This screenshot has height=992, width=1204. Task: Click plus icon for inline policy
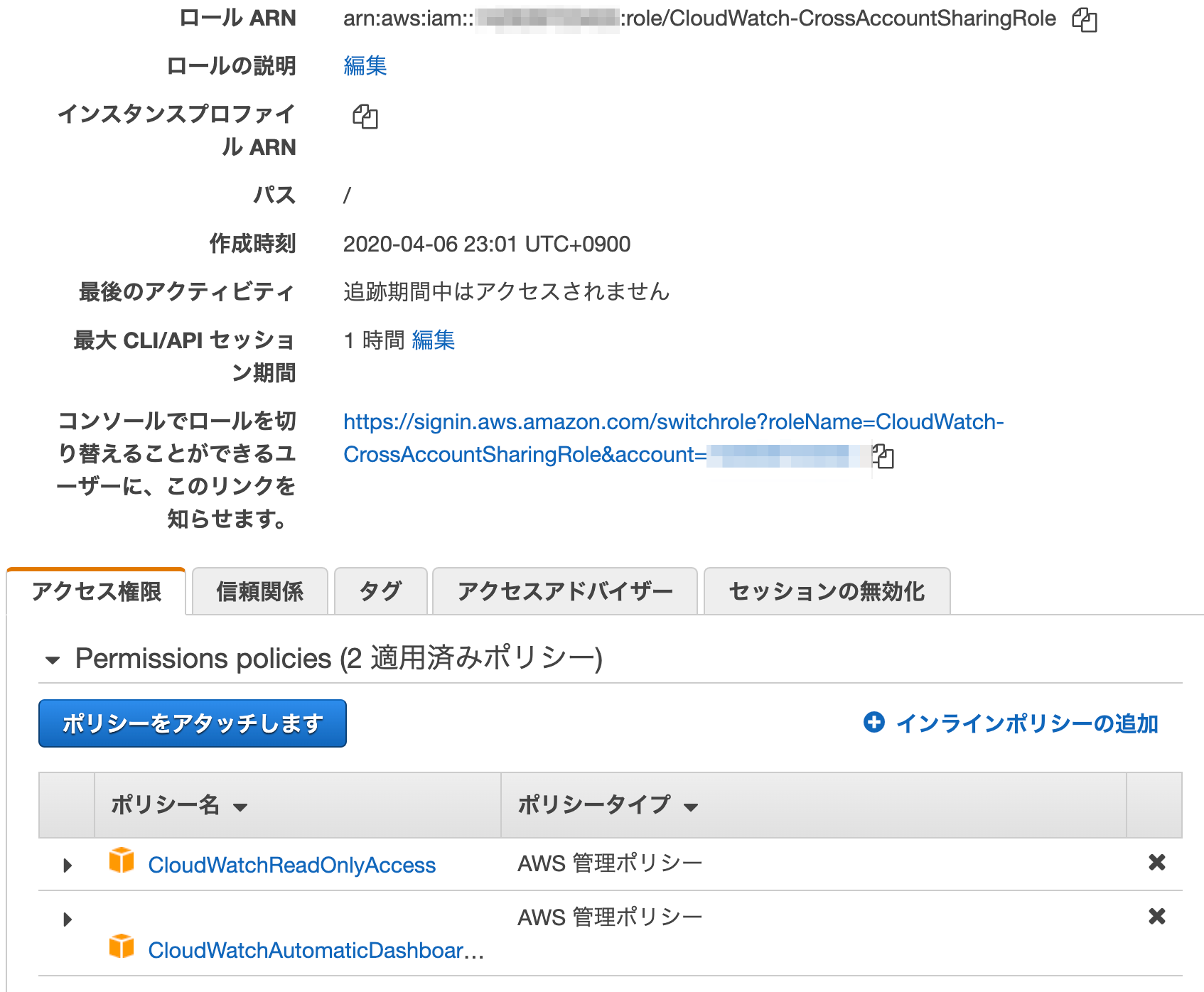click(874, 722)
